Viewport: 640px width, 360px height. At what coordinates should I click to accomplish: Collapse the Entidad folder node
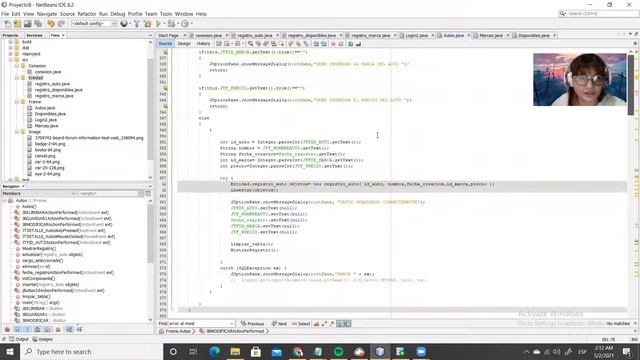tap(17, 78)
